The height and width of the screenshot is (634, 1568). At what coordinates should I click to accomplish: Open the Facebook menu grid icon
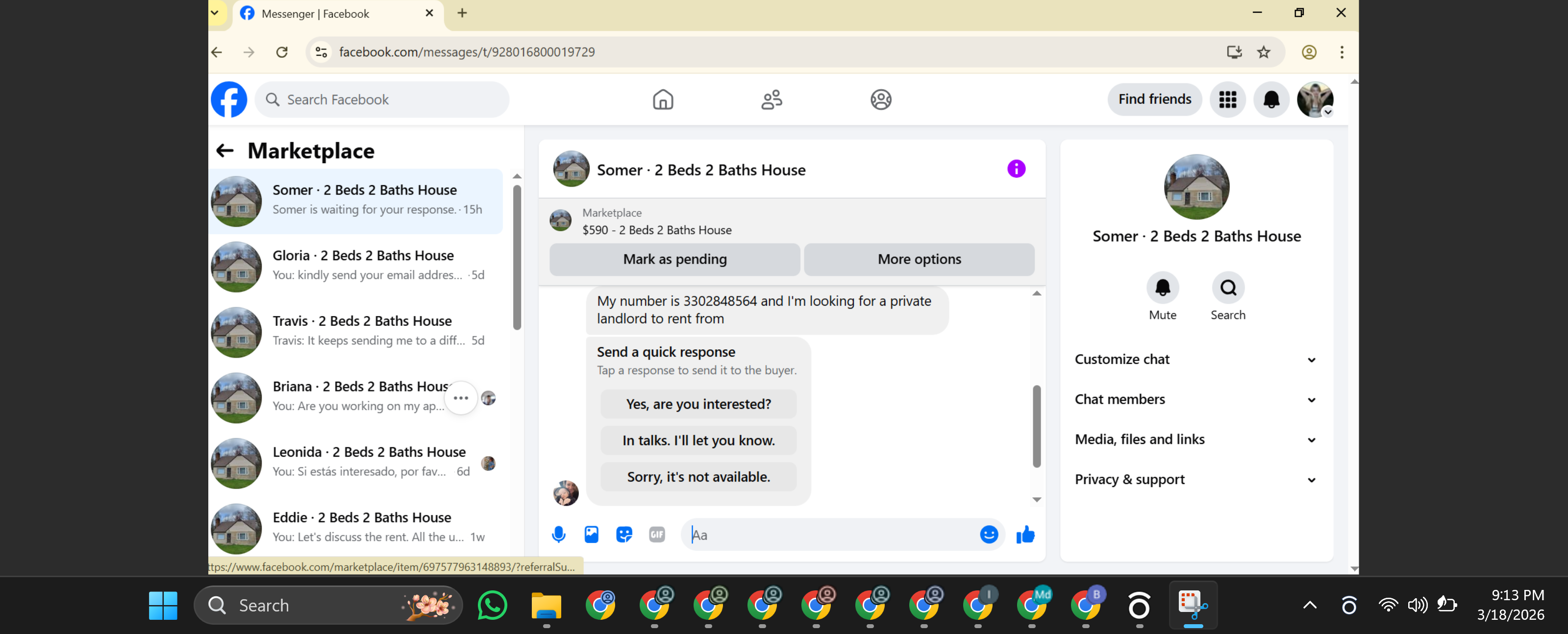coord(1227,99)
